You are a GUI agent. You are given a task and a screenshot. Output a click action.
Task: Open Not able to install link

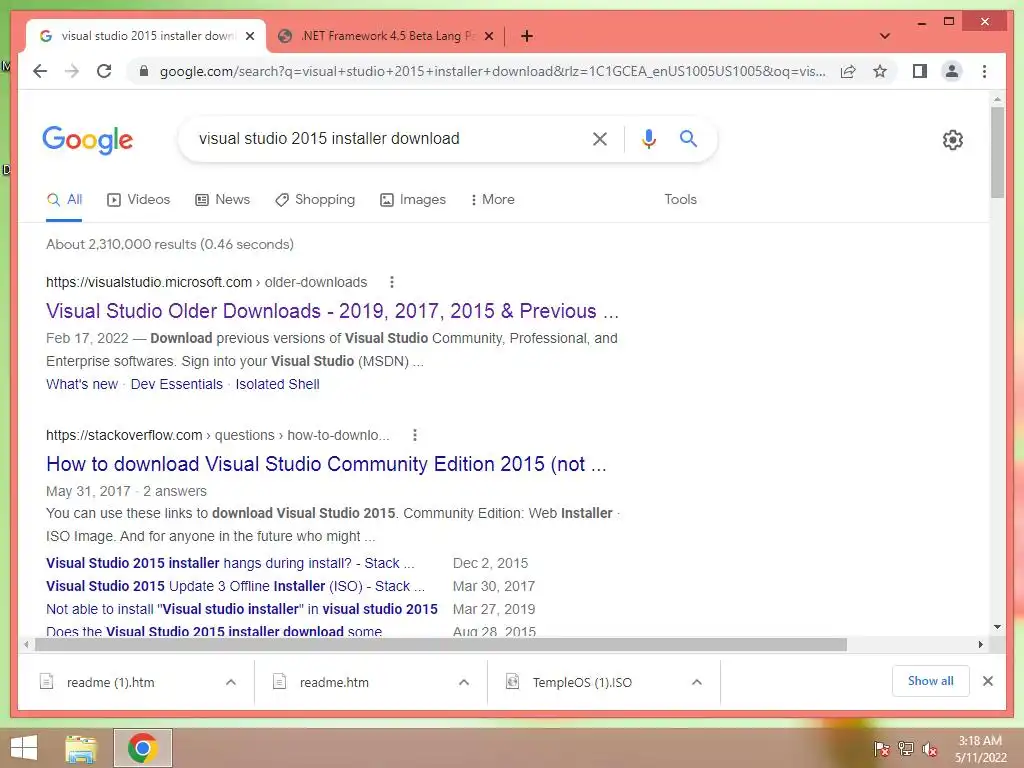click(x=242, y=609)
